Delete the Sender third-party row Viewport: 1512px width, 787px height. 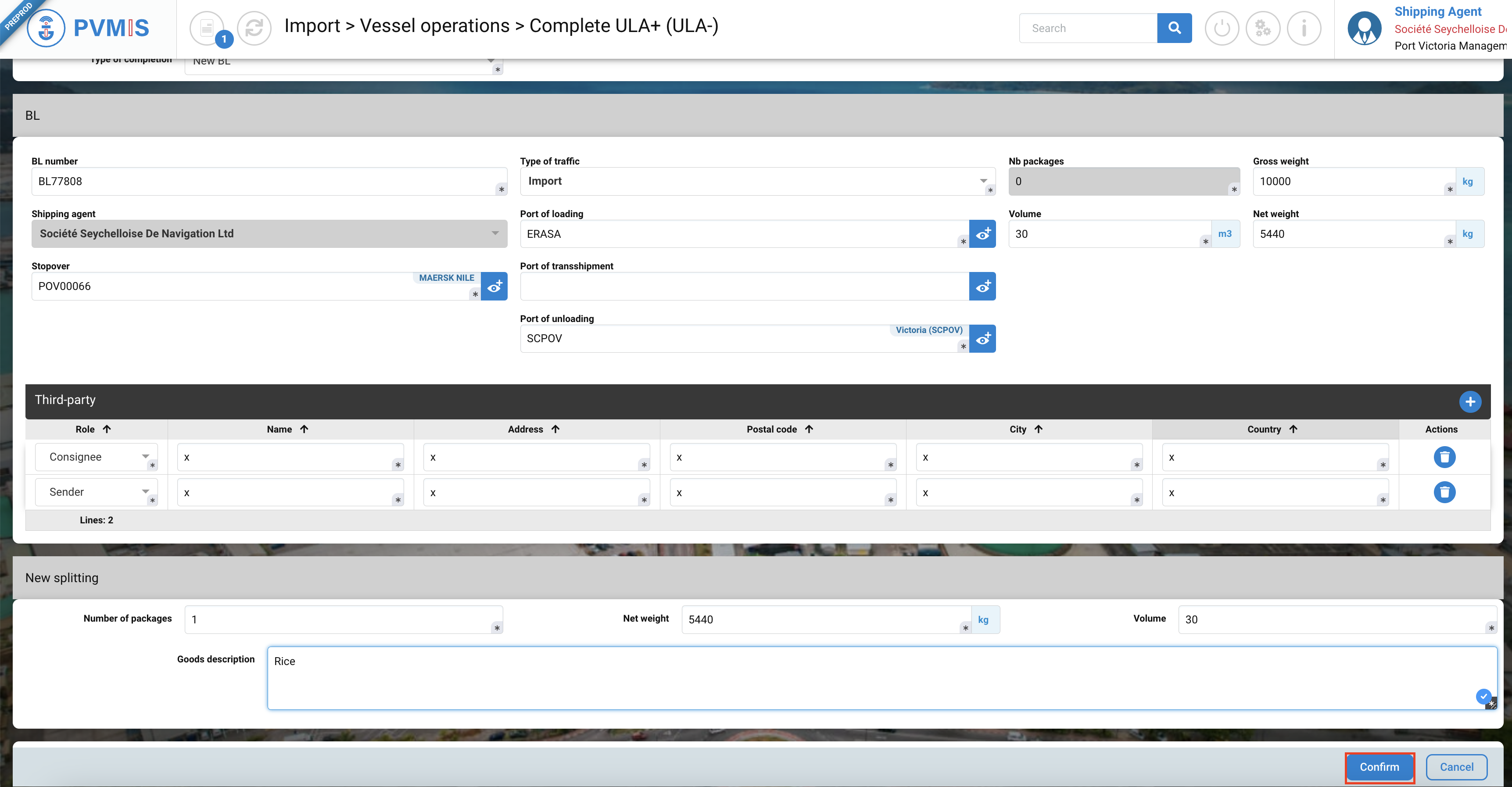click(x=1444, y=492)
